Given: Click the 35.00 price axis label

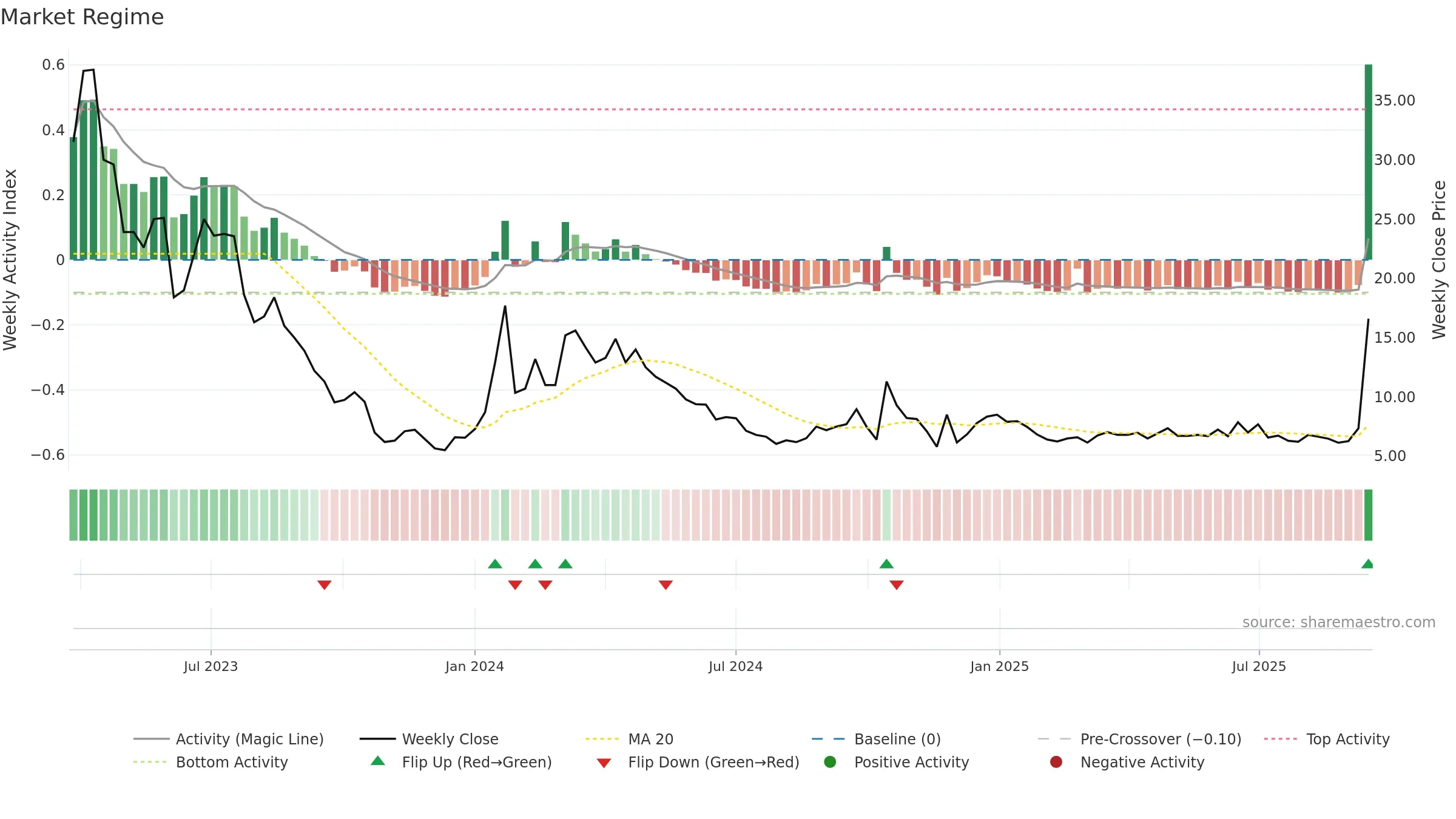Looking at the screenshot, I should point(1394,101).
